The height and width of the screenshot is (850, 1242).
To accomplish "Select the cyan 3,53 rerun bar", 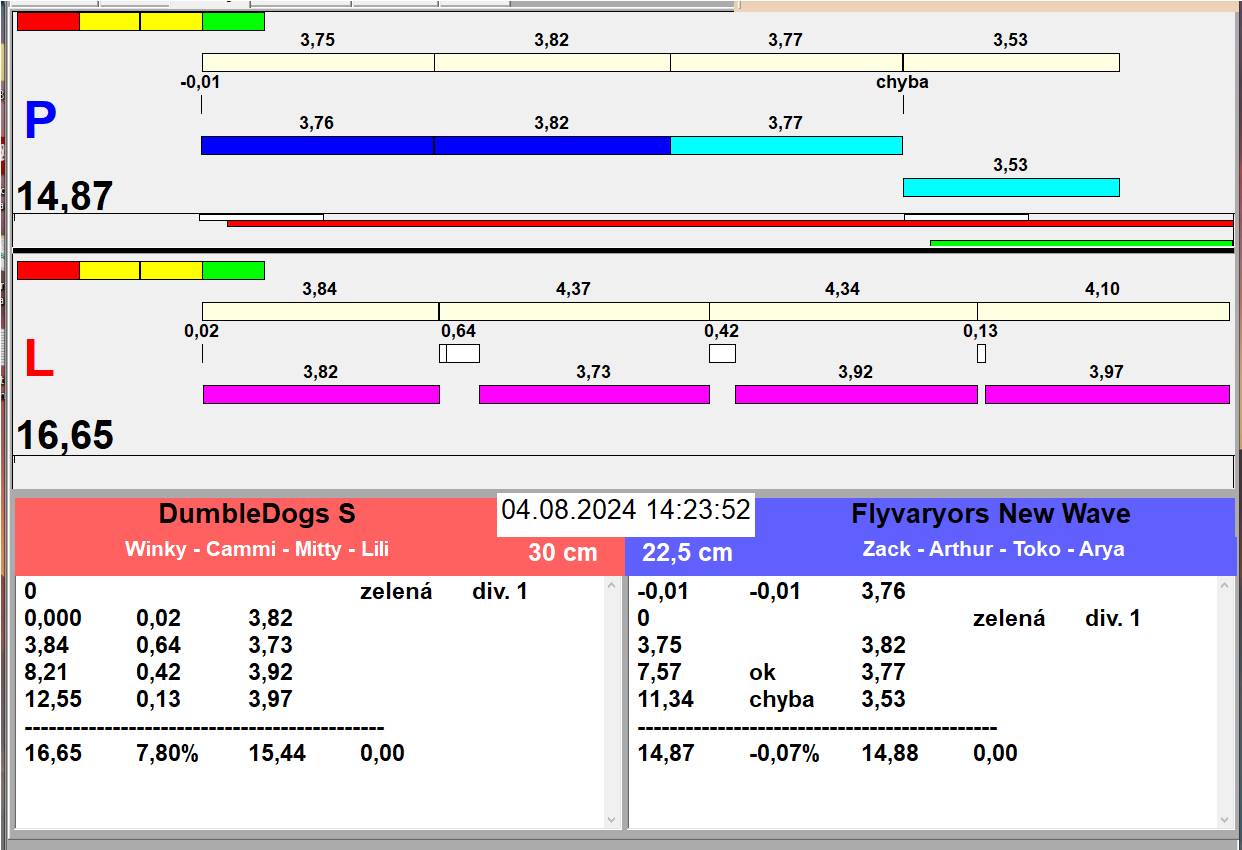I will [1010, 187].
